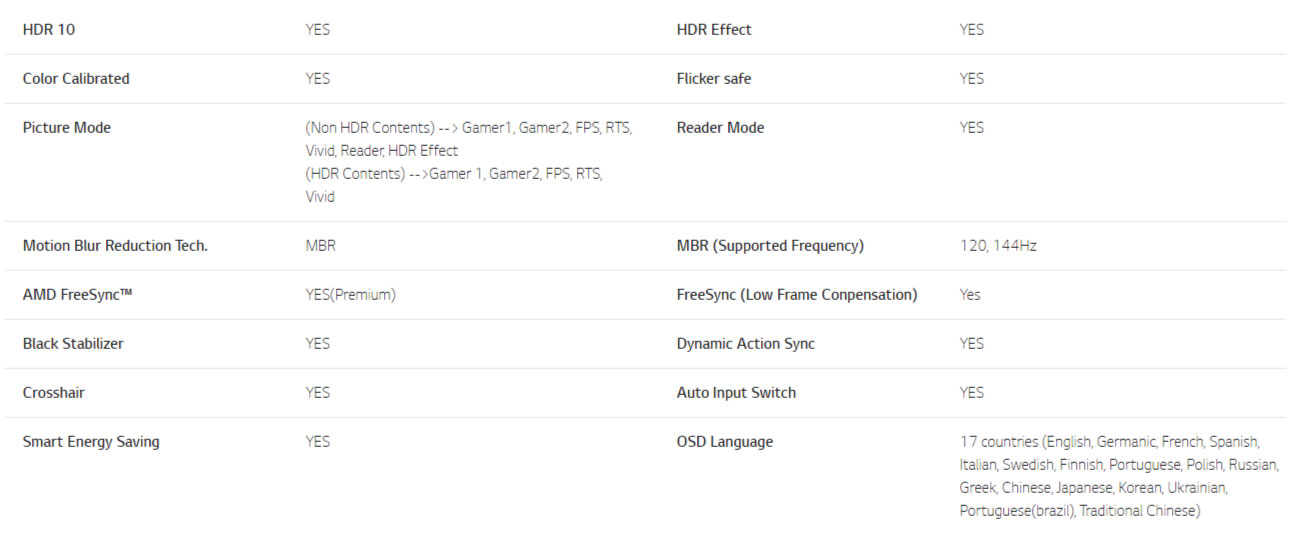The height and width of the screenshot is (537, 1290).
Task: Select the YES(Premium) FreeSync value
Action: click(x=351, y=295)
